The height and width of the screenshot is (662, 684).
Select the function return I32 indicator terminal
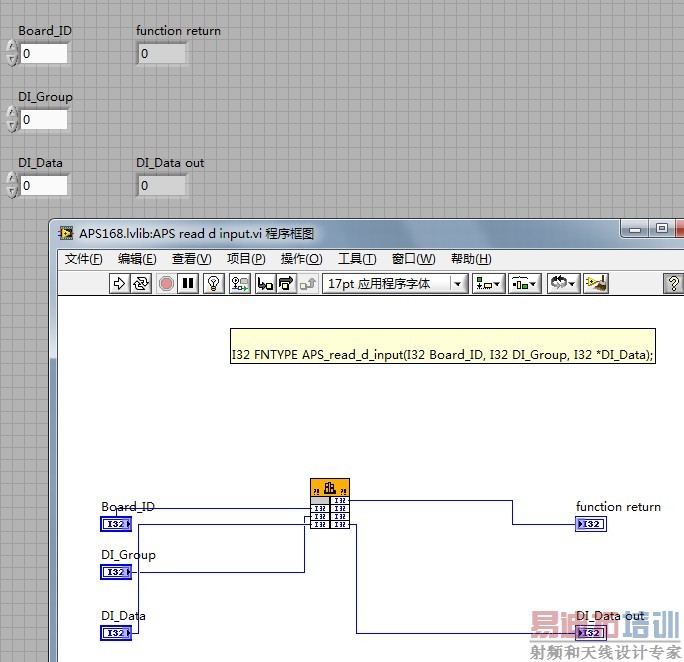click(x=591, y=524)
